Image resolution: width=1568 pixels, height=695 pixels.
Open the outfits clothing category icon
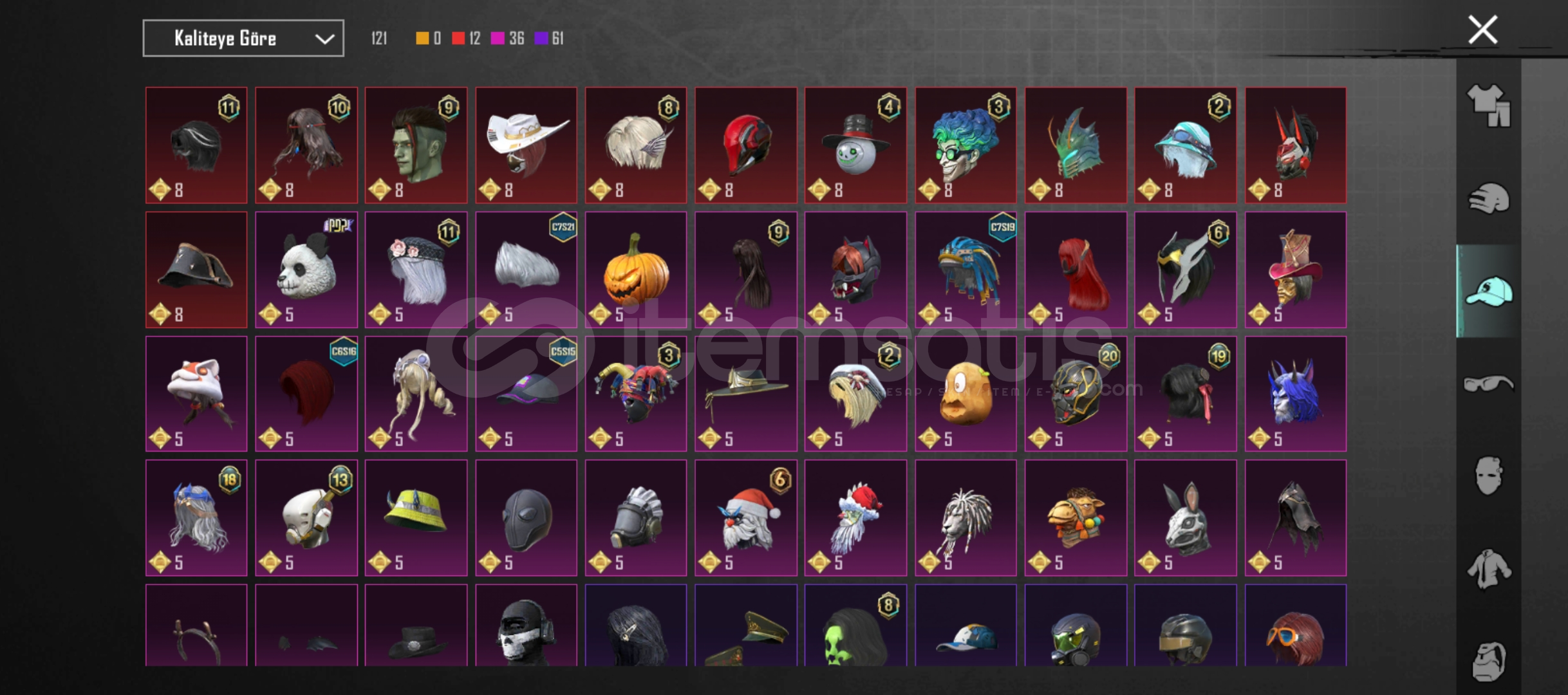(1488, 106)
